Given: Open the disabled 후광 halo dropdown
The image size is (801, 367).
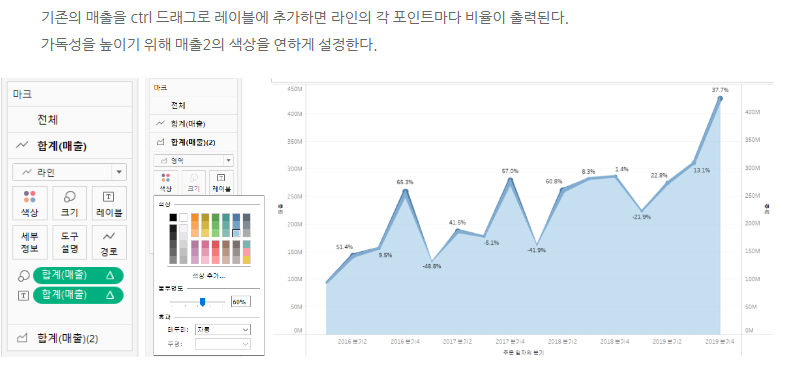Looking at the screenshot, I should tap(223, 344).
